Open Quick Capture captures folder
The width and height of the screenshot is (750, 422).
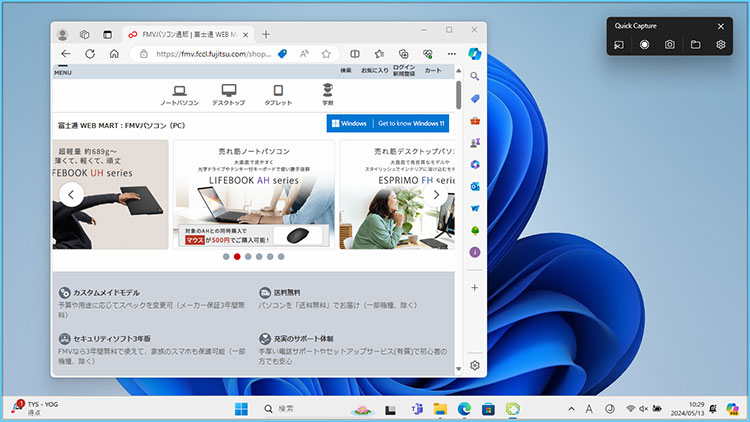pyautogui.click(x=695, y=45)
